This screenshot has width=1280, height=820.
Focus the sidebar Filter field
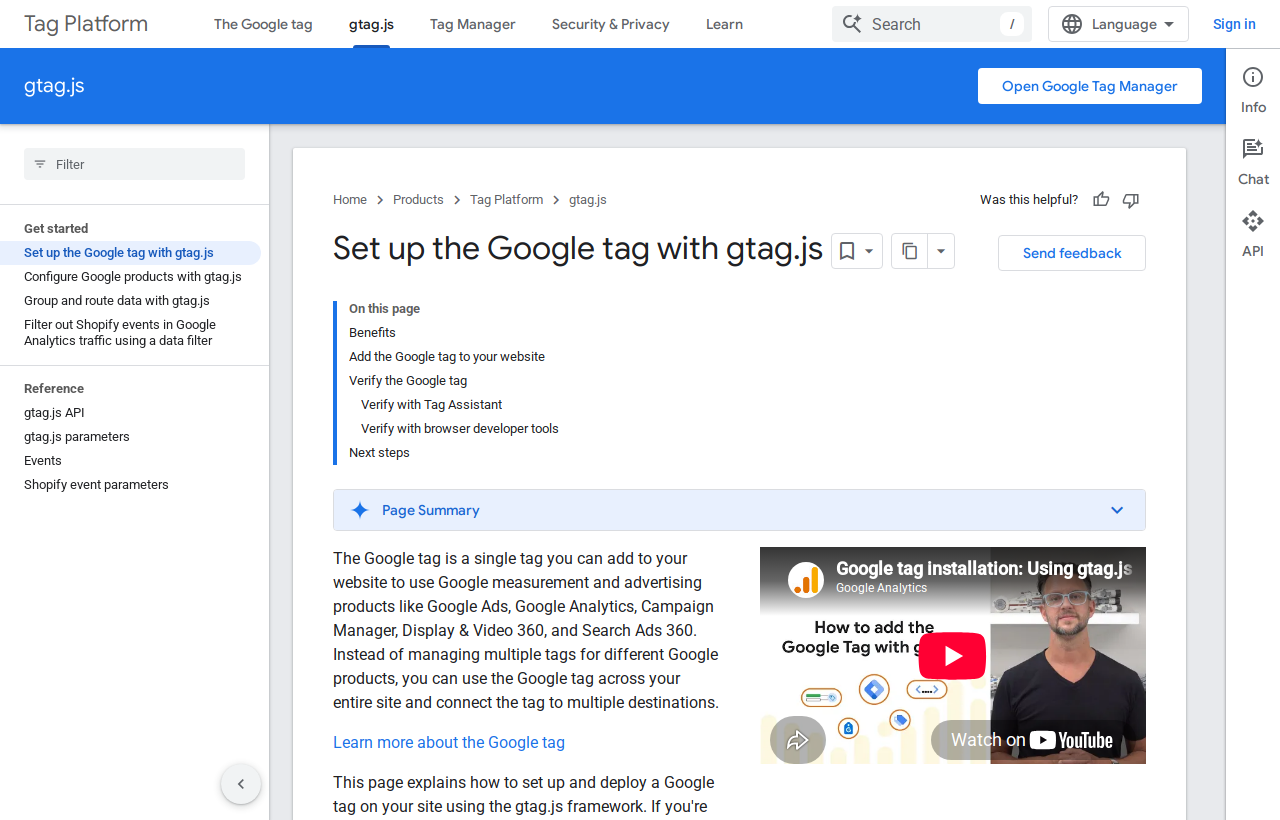click(134, 164)
